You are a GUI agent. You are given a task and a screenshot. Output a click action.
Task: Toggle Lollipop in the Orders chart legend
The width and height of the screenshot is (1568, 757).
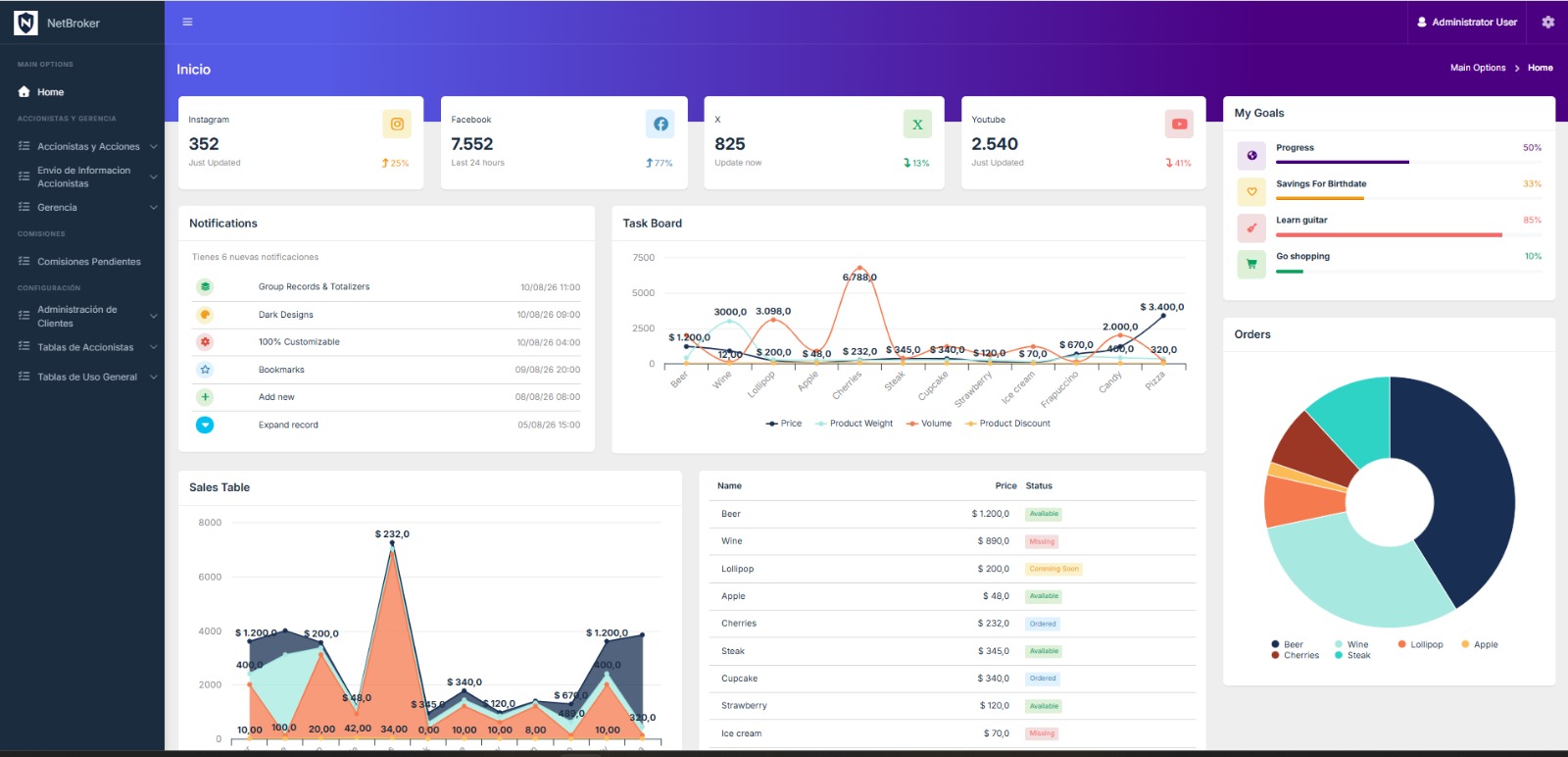click(1420, 644)
